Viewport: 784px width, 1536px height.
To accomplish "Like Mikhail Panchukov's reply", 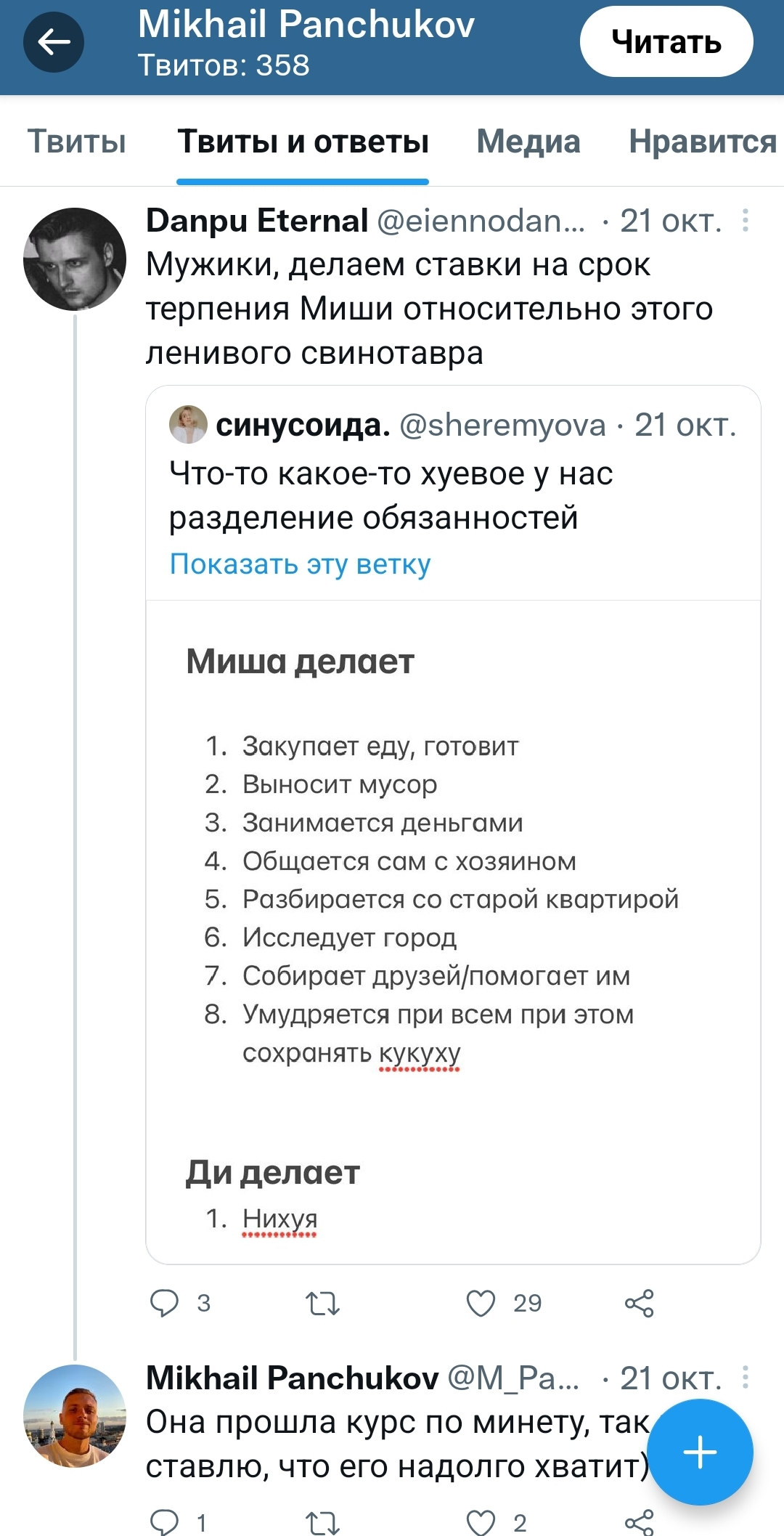I will (x=481, y=1522).
